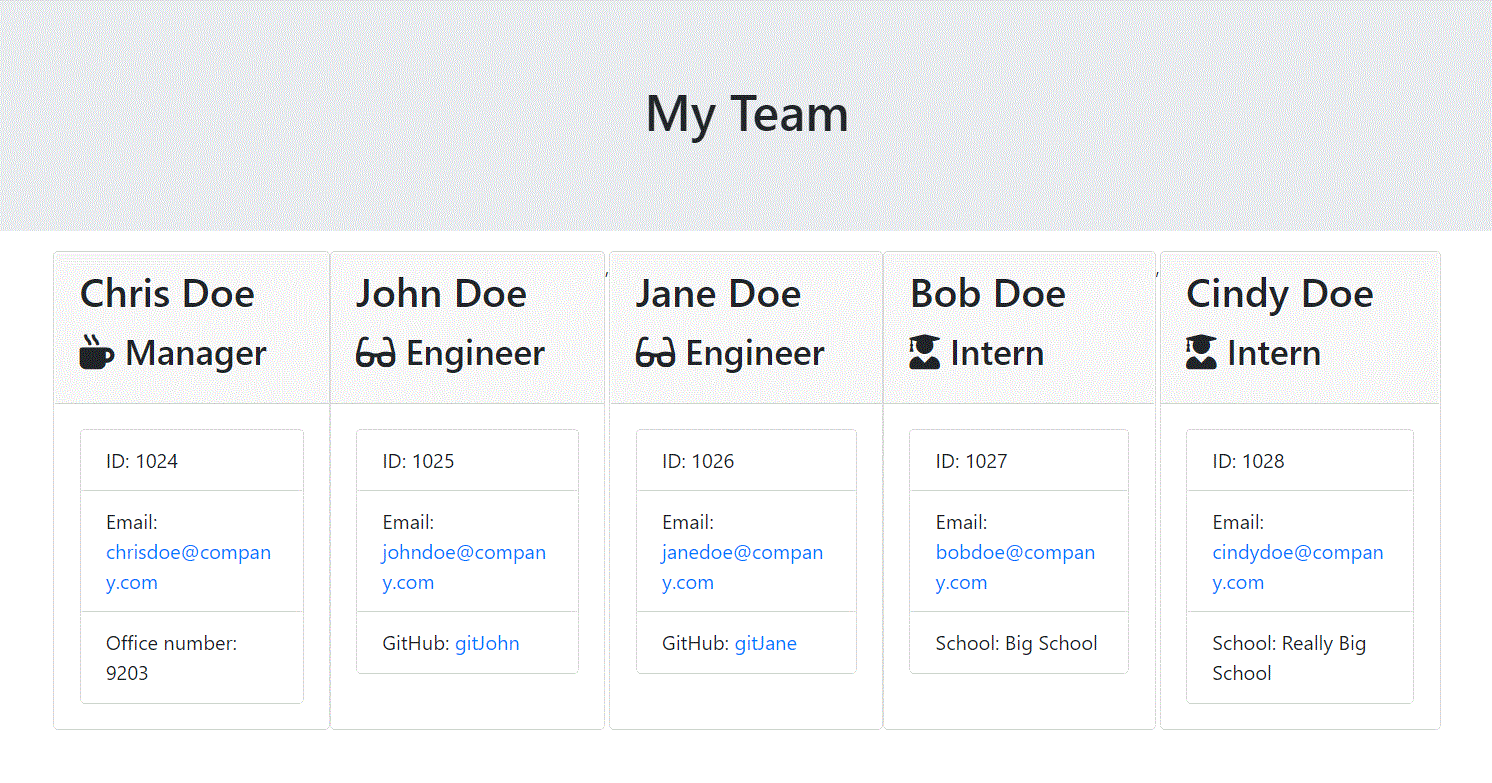Screen dimensions: 1492x783
Task: Click the graduate icon on Cindy Doe's card
Action: [x=1201, y=352]
